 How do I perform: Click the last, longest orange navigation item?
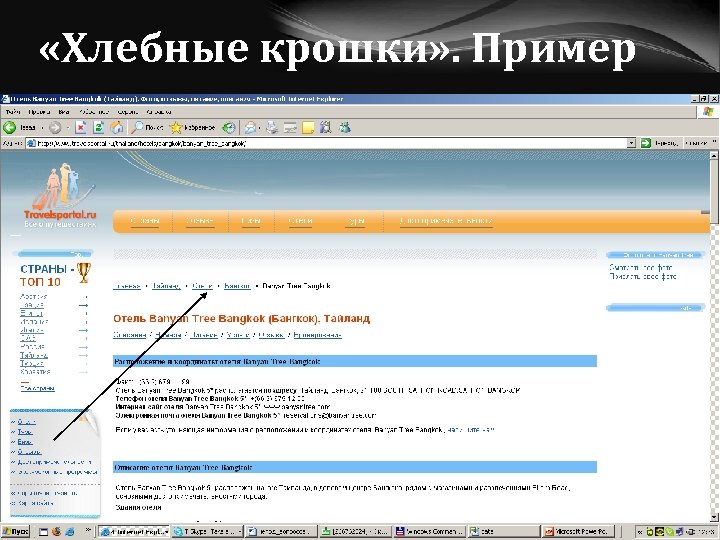pos(446,221)
